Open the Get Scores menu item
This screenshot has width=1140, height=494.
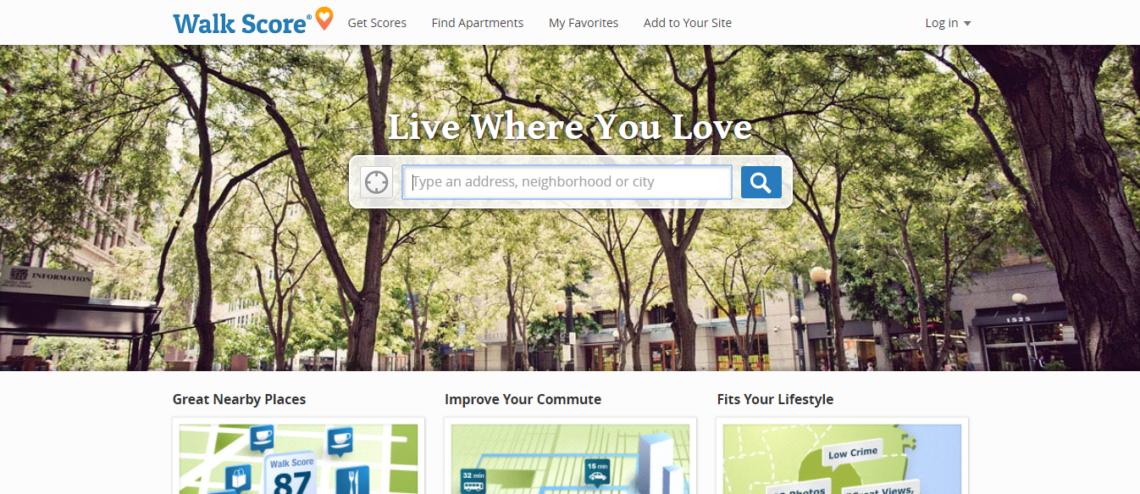click(377, 23)
